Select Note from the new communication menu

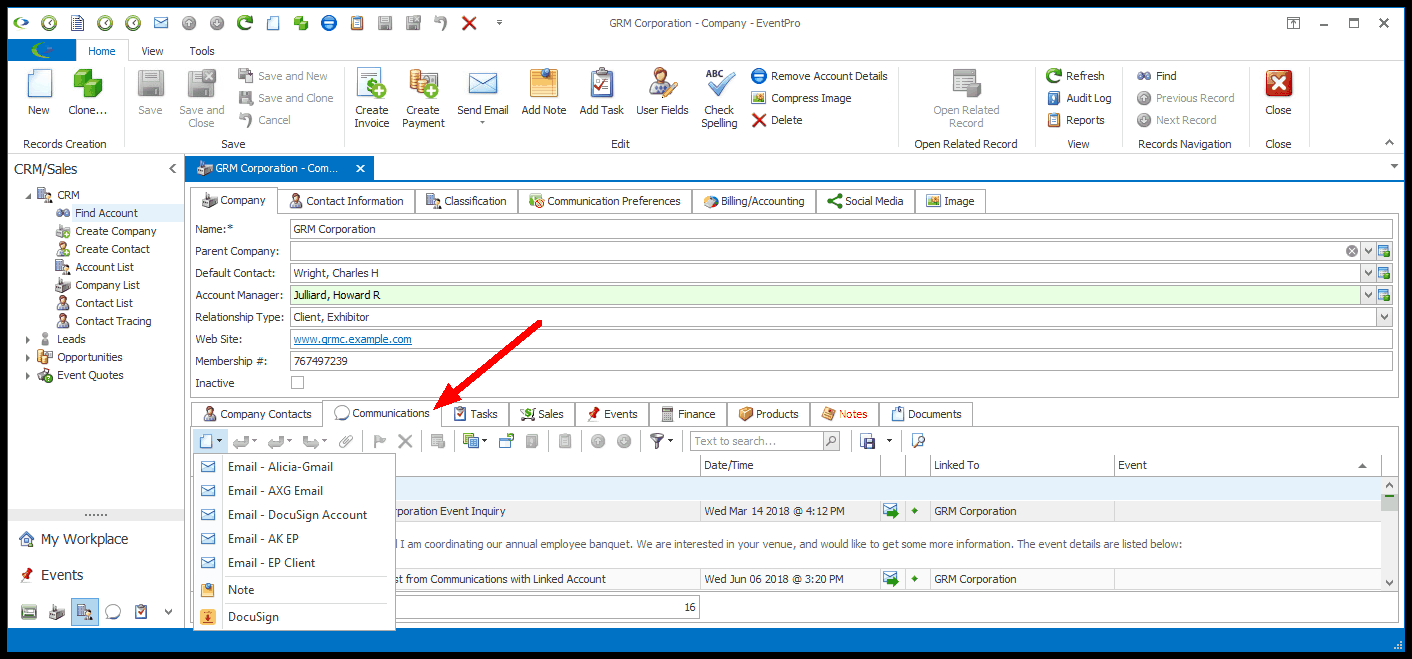[x=294, y=590]
